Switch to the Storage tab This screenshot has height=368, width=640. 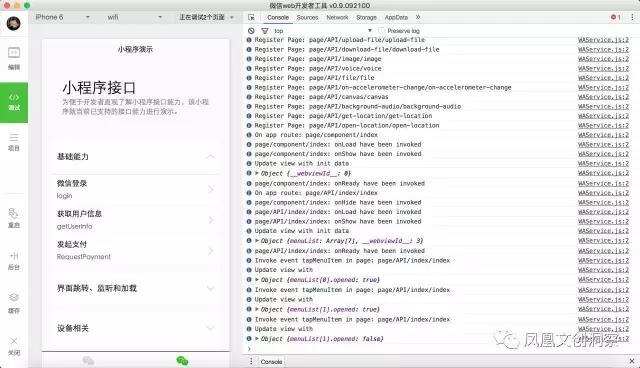pos(366,18)
